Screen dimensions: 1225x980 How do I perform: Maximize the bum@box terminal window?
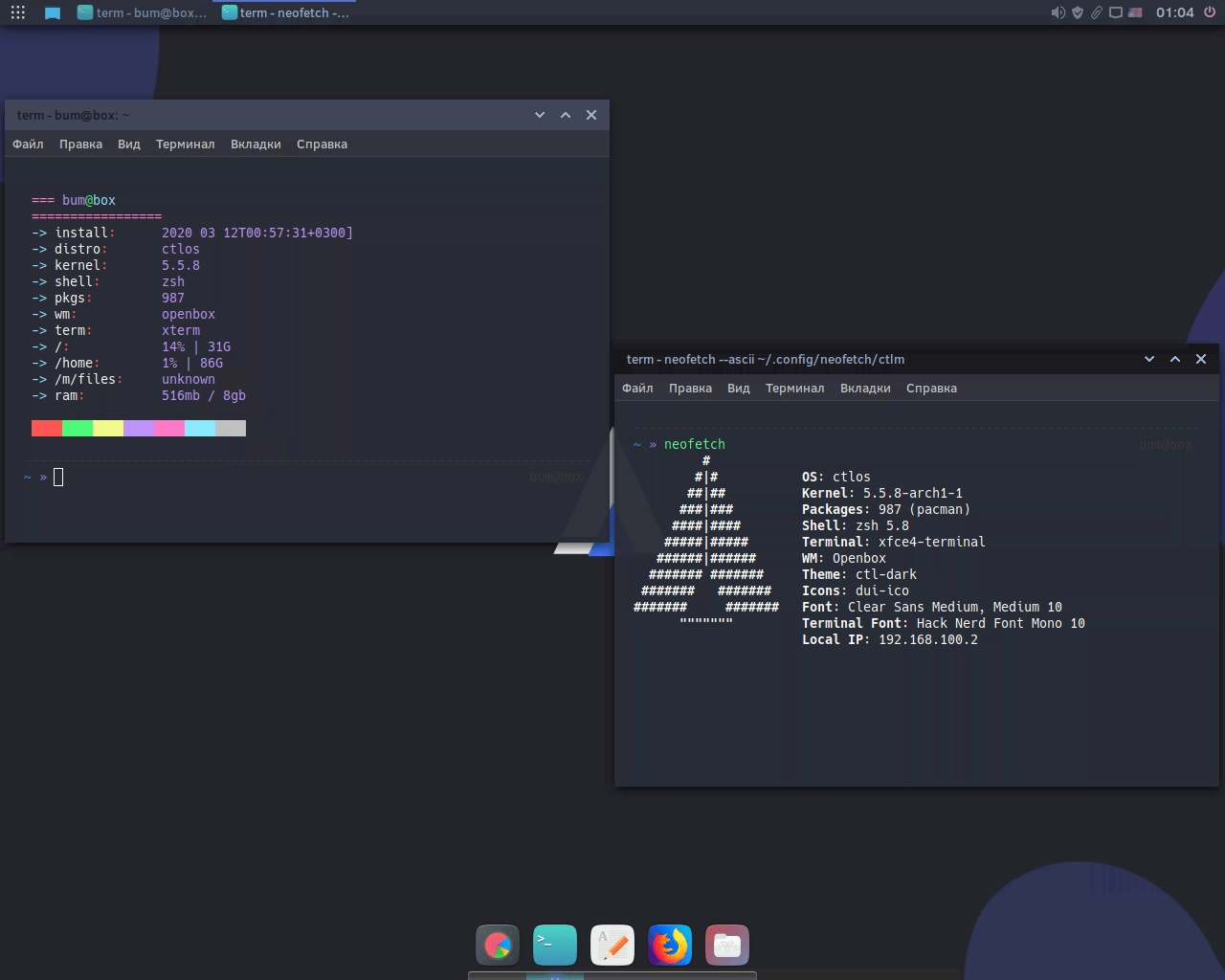[x=566, y=115]
